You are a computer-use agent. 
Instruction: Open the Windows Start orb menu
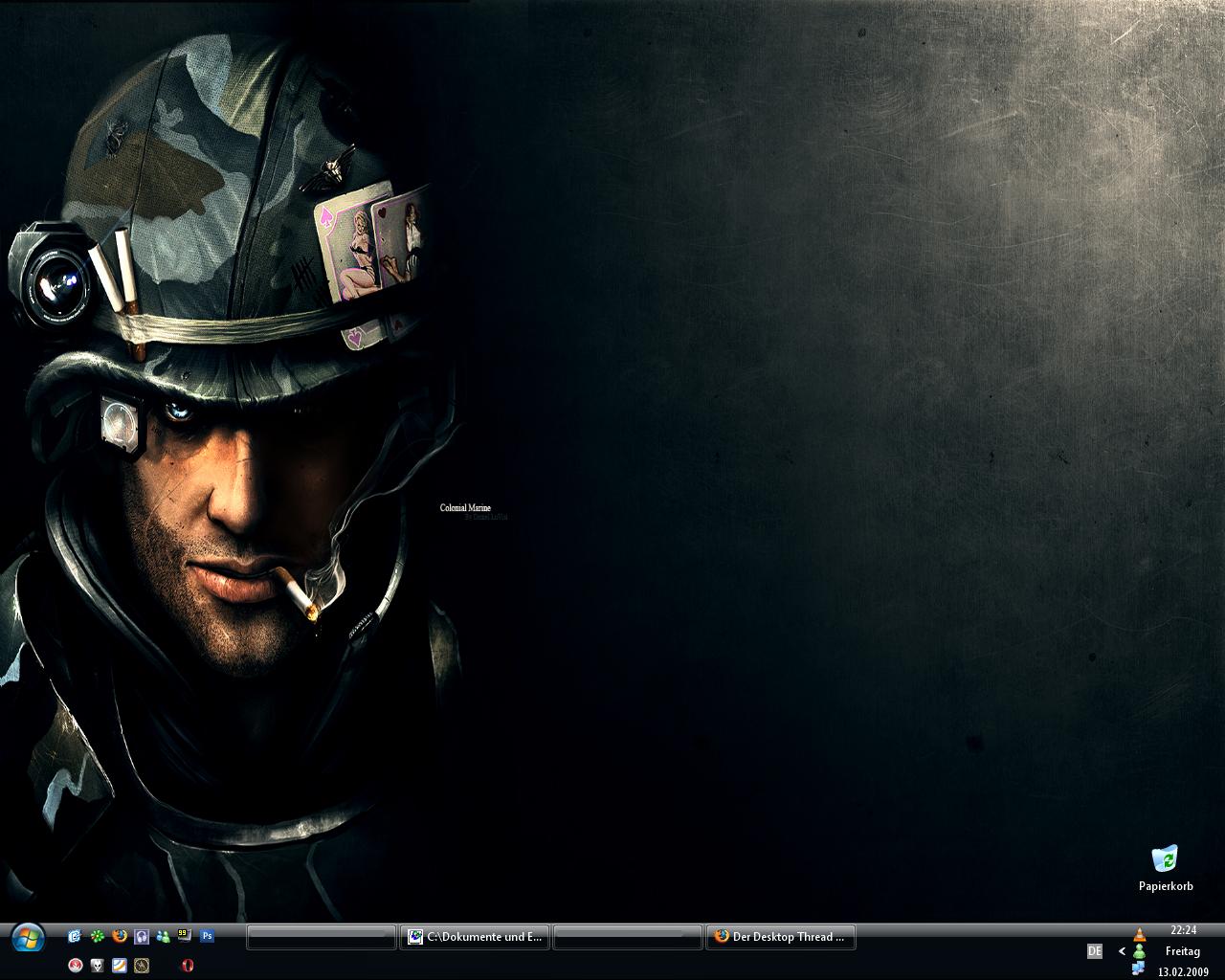[27, 938]
